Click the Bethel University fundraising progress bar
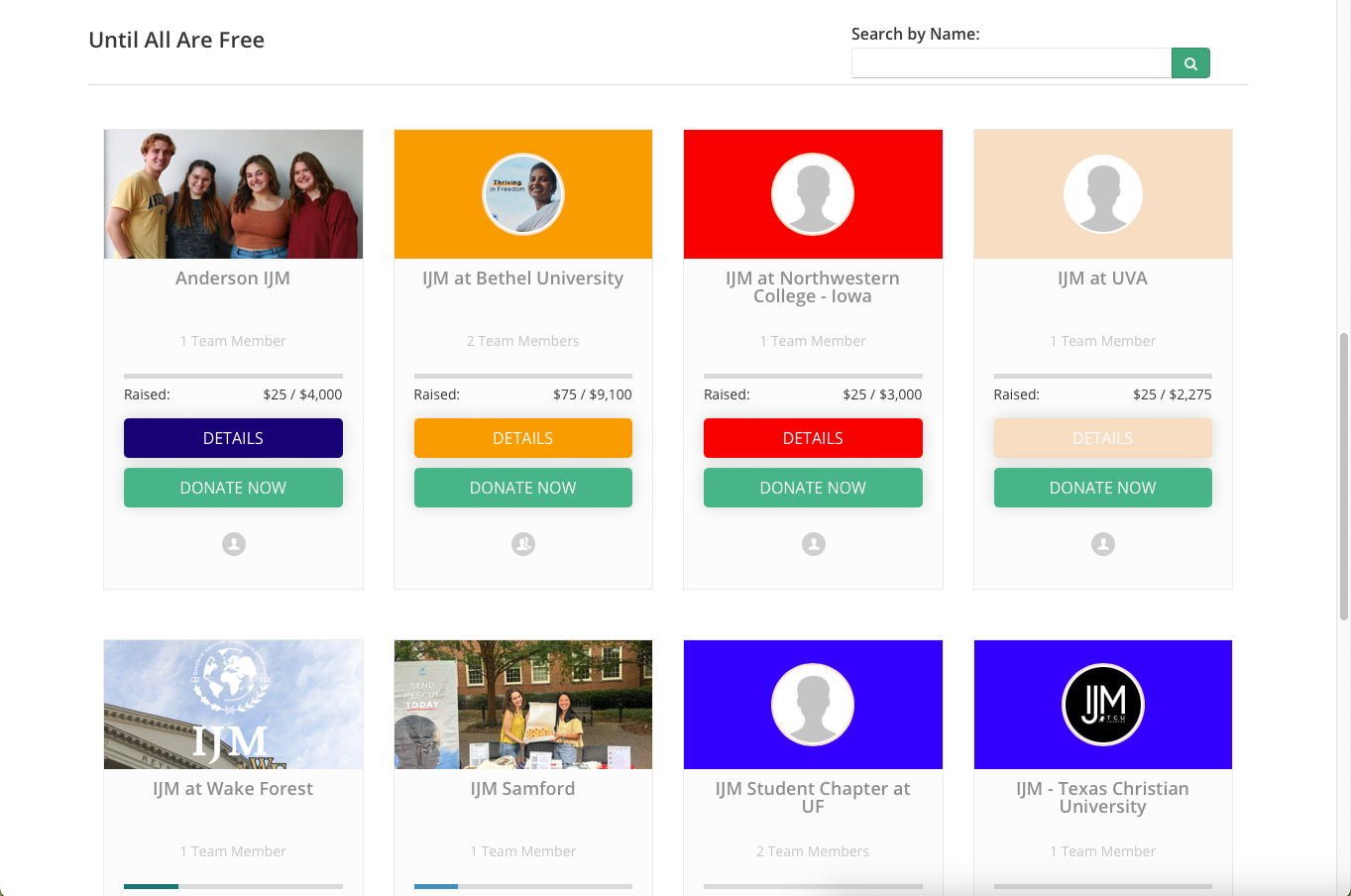This screenshot has height=896, width=1351. [523, 376]
